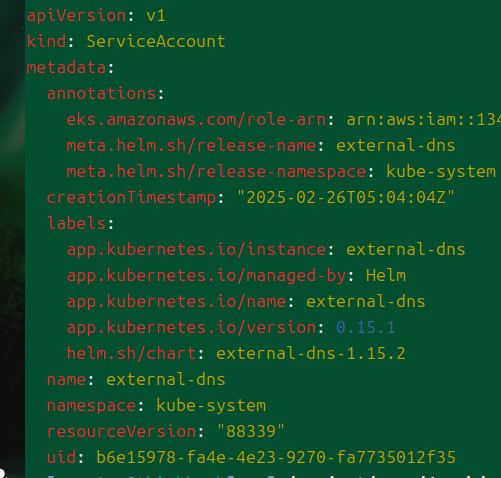501x478 pixels.
Task: Click the namespace key
Action: point(91,406)
